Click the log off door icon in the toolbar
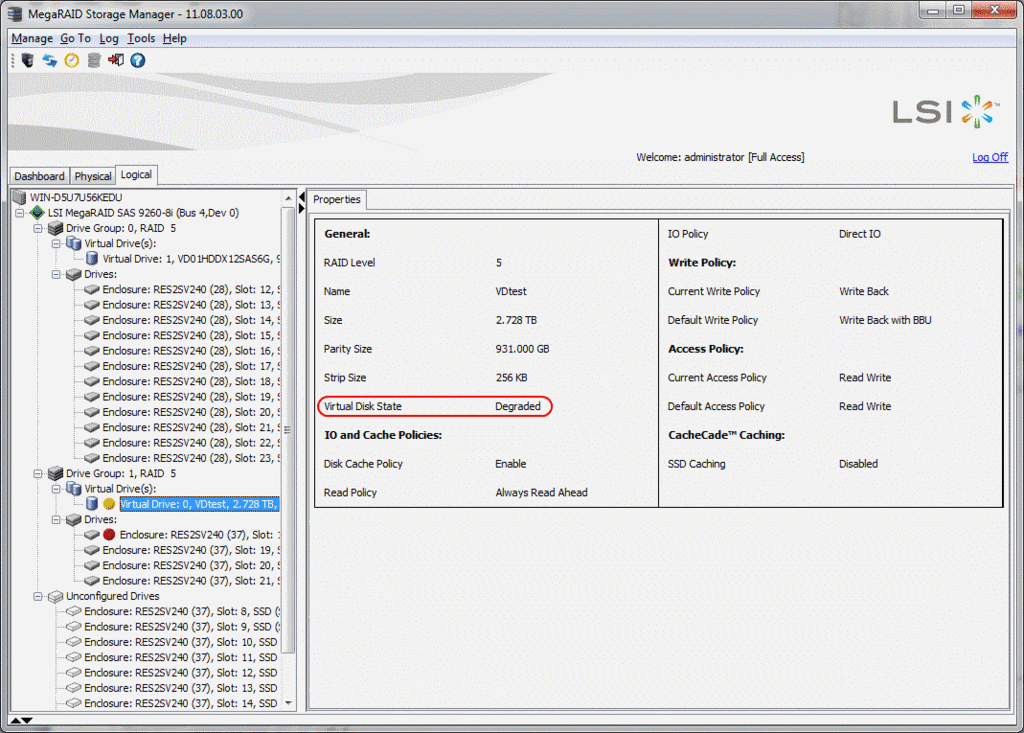Screen dimensions: 1024x733 click(116, 61)
